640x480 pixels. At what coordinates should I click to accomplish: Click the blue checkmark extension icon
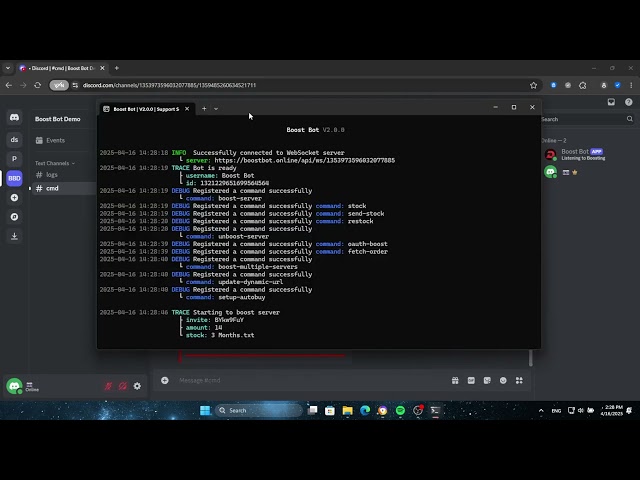(618, 85)
